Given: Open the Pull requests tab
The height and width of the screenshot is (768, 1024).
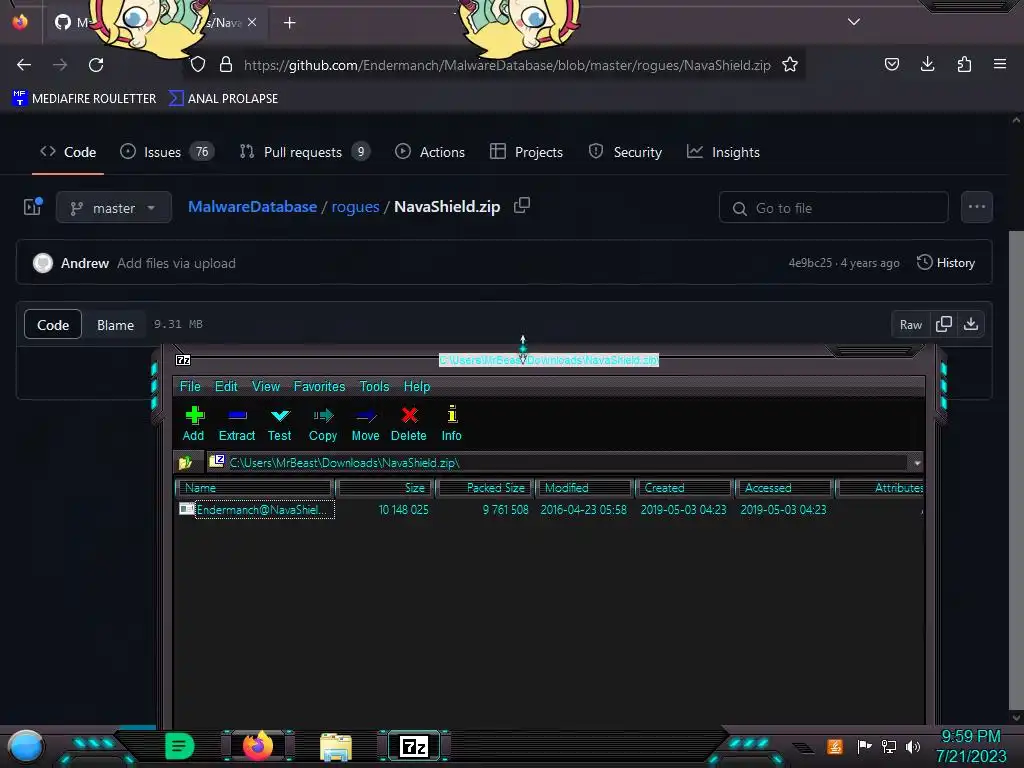Looking at the screenshot, I should click(x=304, y=152).
